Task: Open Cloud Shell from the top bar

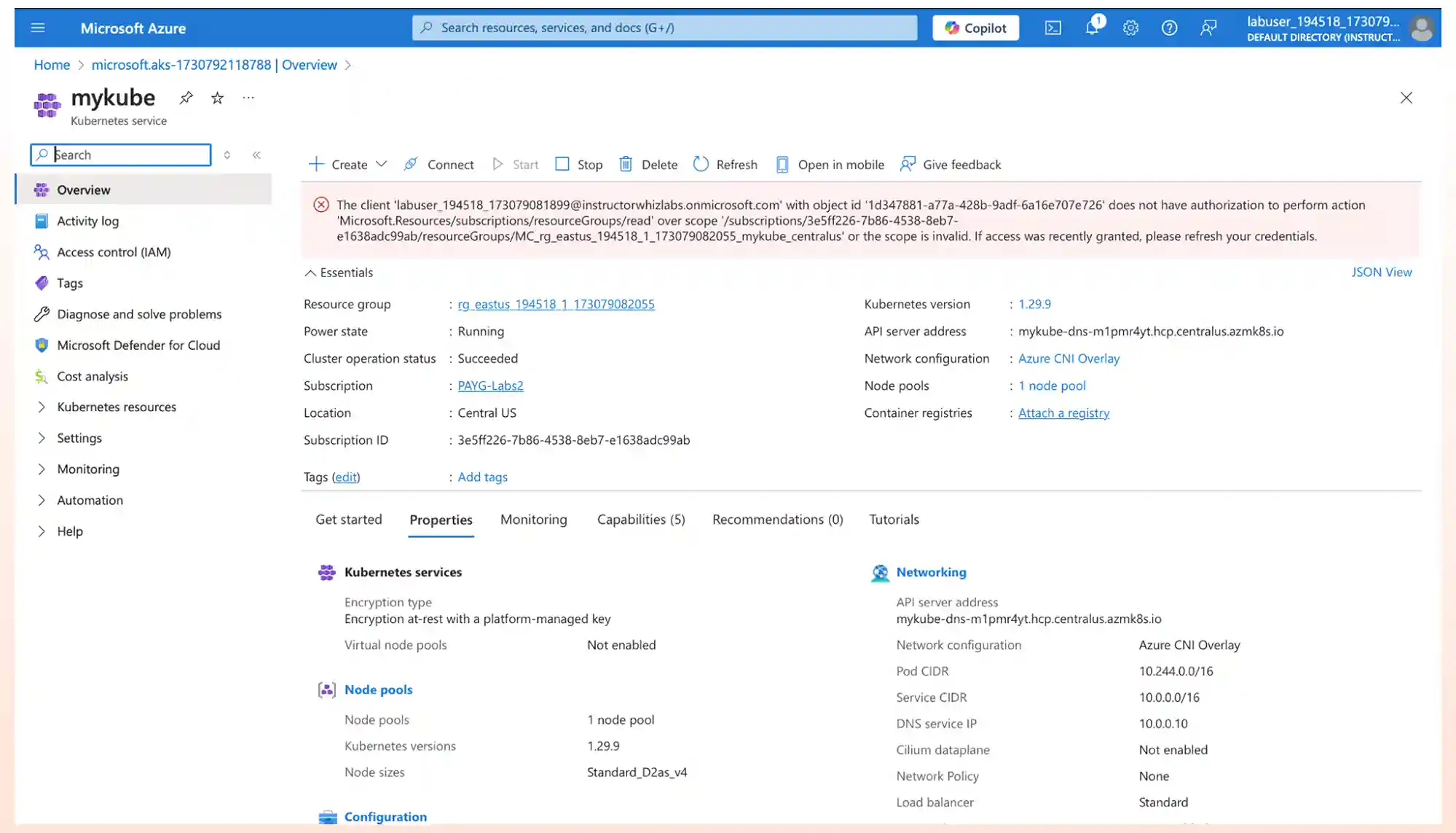Action: click(x=1052, y=28)
